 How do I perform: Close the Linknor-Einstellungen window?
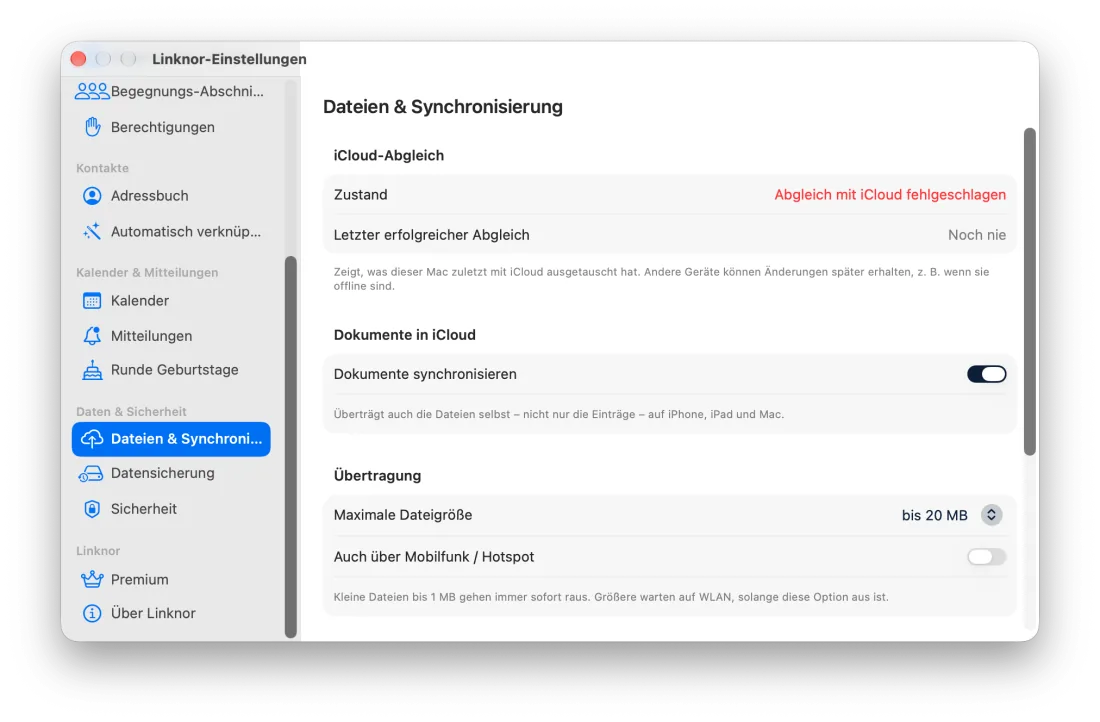[79, 59]
